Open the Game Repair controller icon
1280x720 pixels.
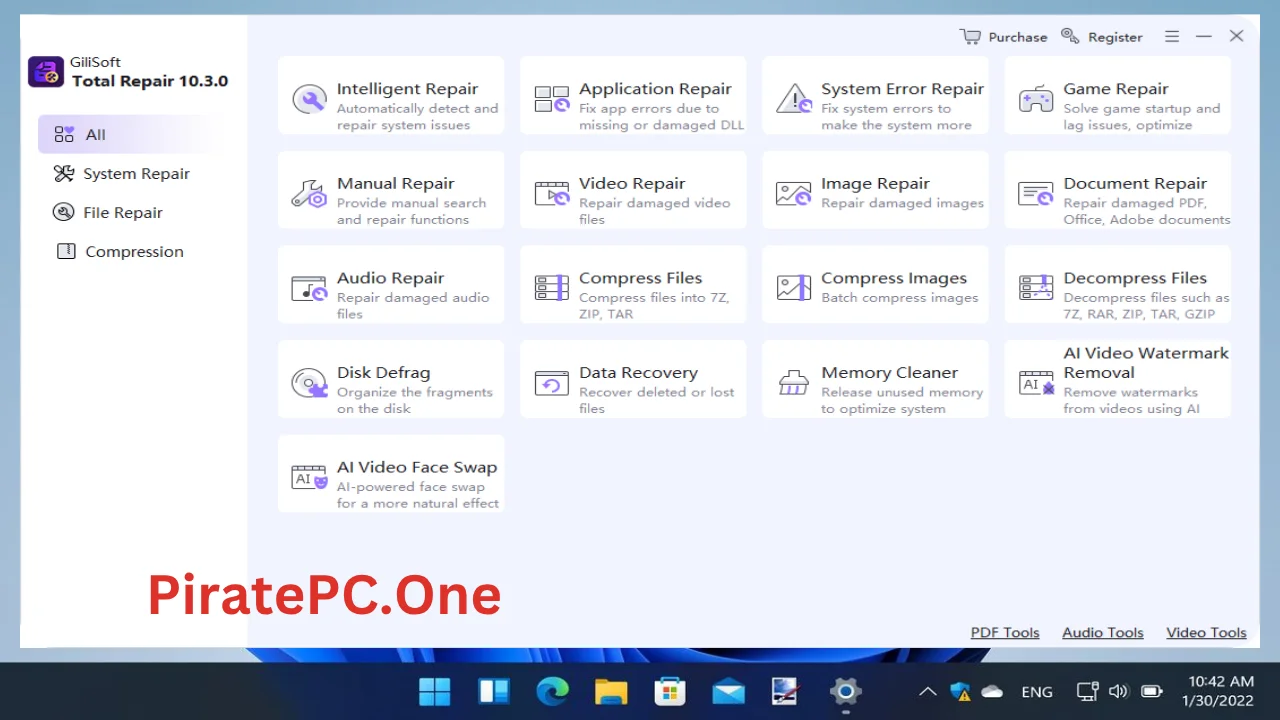(x=1036, y=99)
